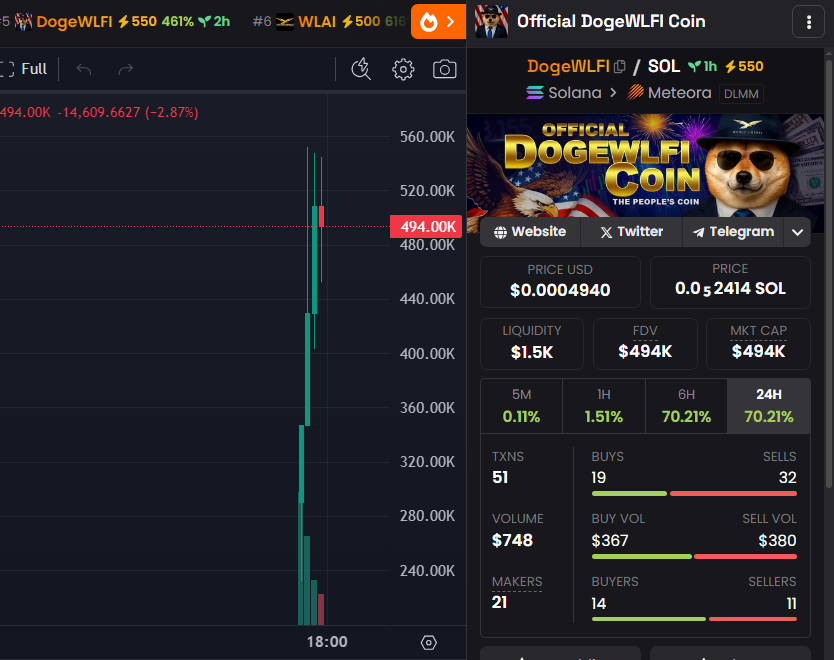Take a chart snapshot with camera icon
This screenshot has height=660, width=834.
[x=445, y=69]
